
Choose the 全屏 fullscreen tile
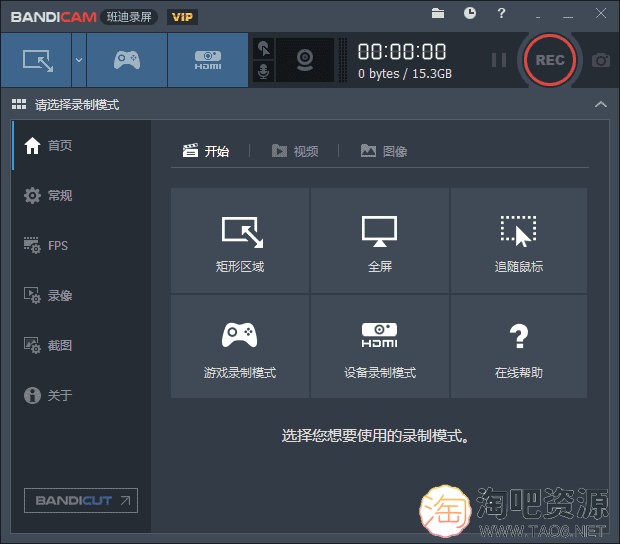380,241
